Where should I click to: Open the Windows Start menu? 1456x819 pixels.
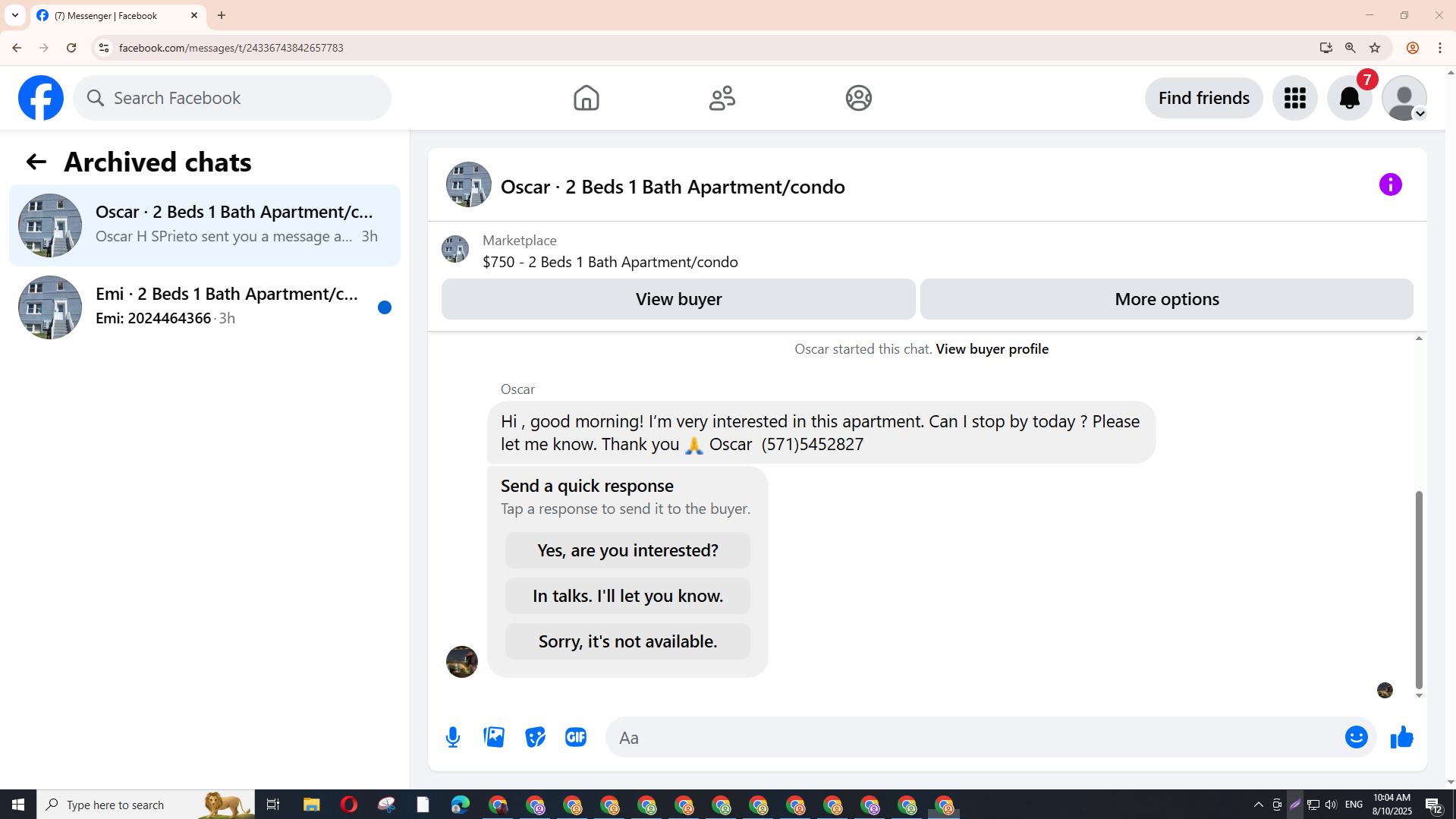[x=18, y=805]
